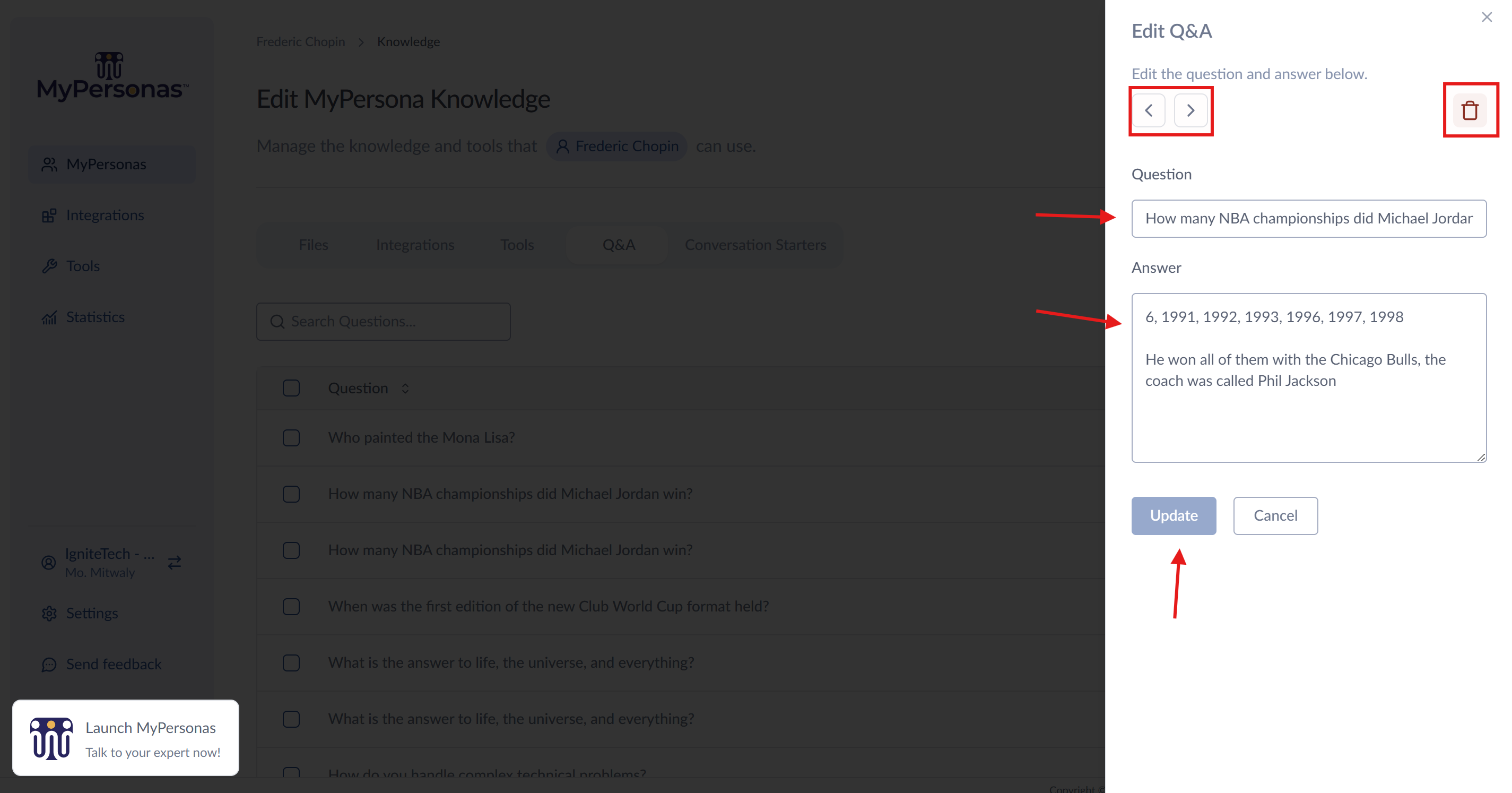Click the Tools wrench icon in sidebar
Screen dimensions: 1512x793
[49, 266]
